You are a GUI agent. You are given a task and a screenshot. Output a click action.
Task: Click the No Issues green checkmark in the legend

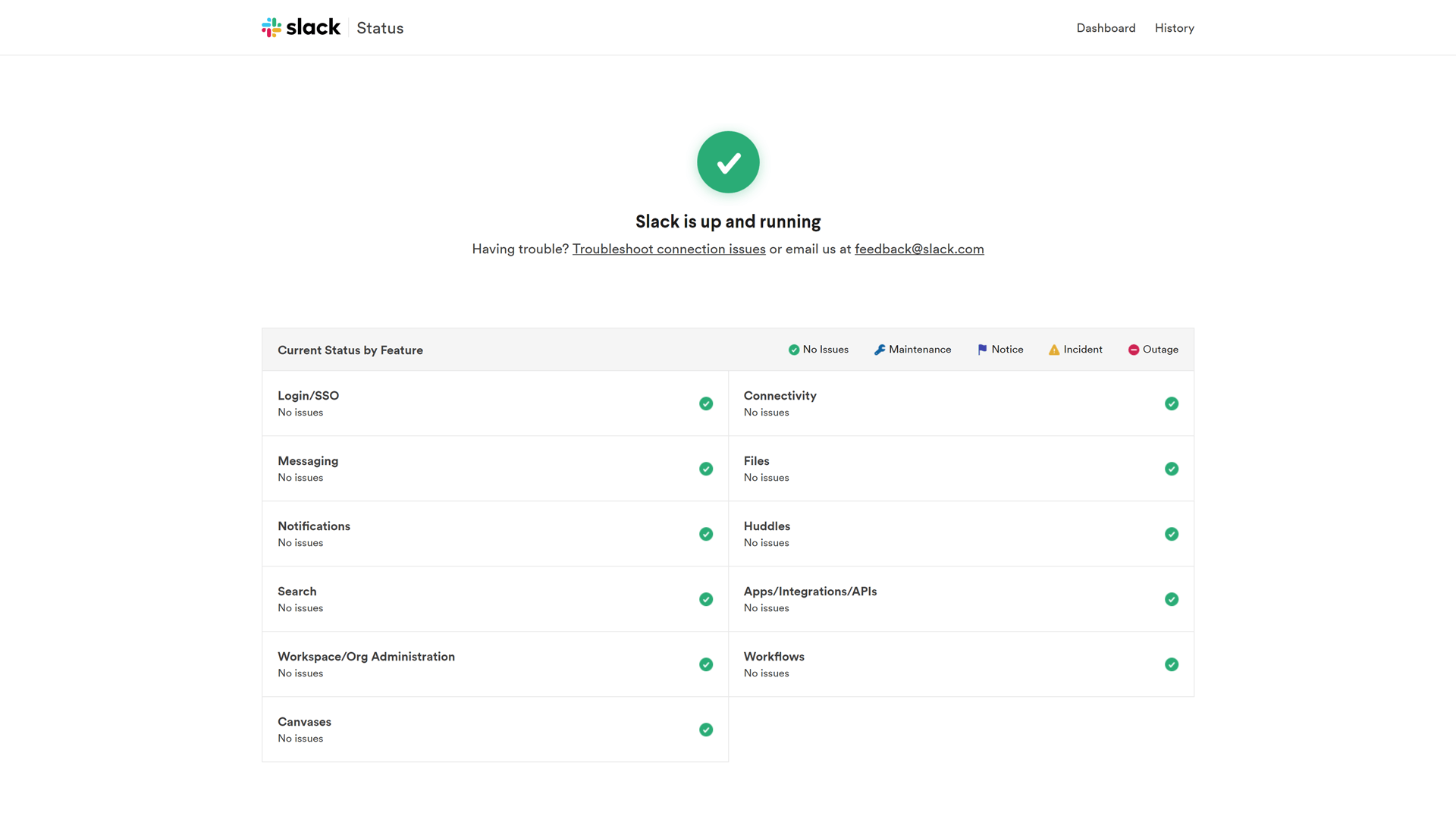coord(794,350)
